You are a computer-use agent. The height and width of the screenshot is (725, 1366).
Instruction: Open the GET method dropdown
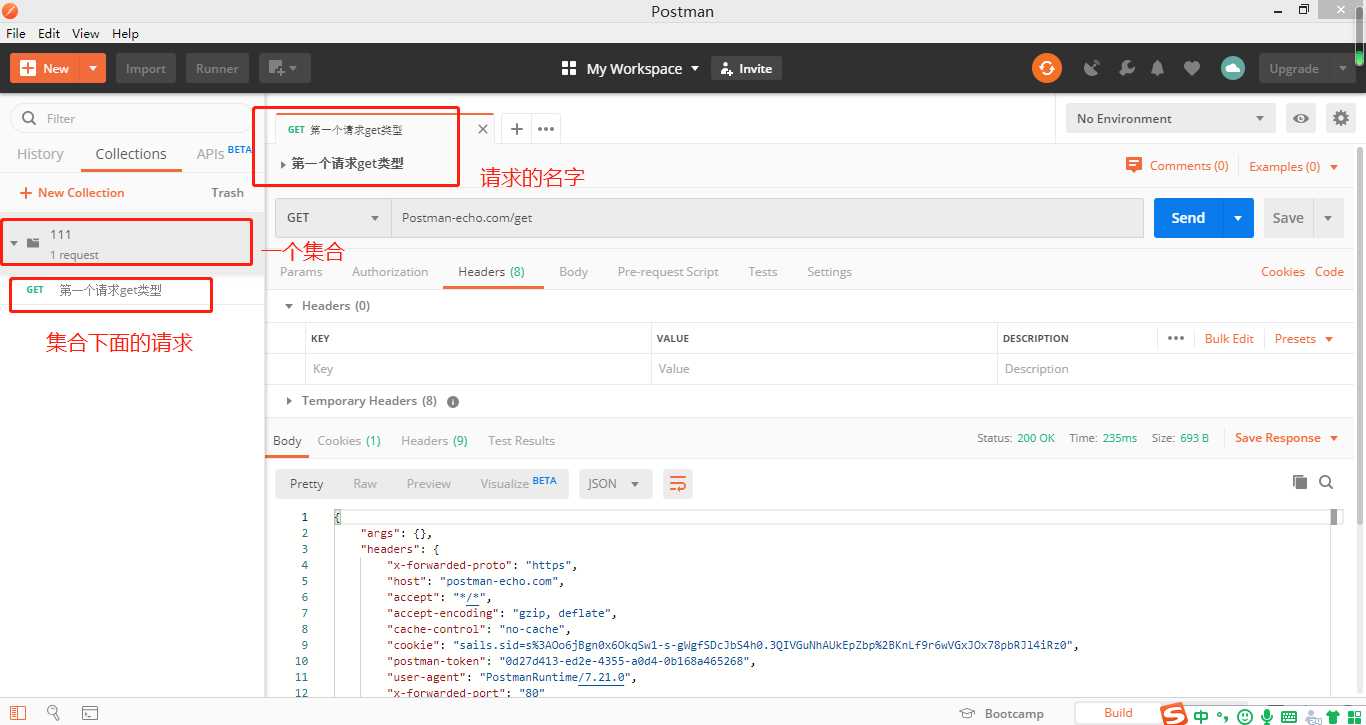click(x=333, y=217)
